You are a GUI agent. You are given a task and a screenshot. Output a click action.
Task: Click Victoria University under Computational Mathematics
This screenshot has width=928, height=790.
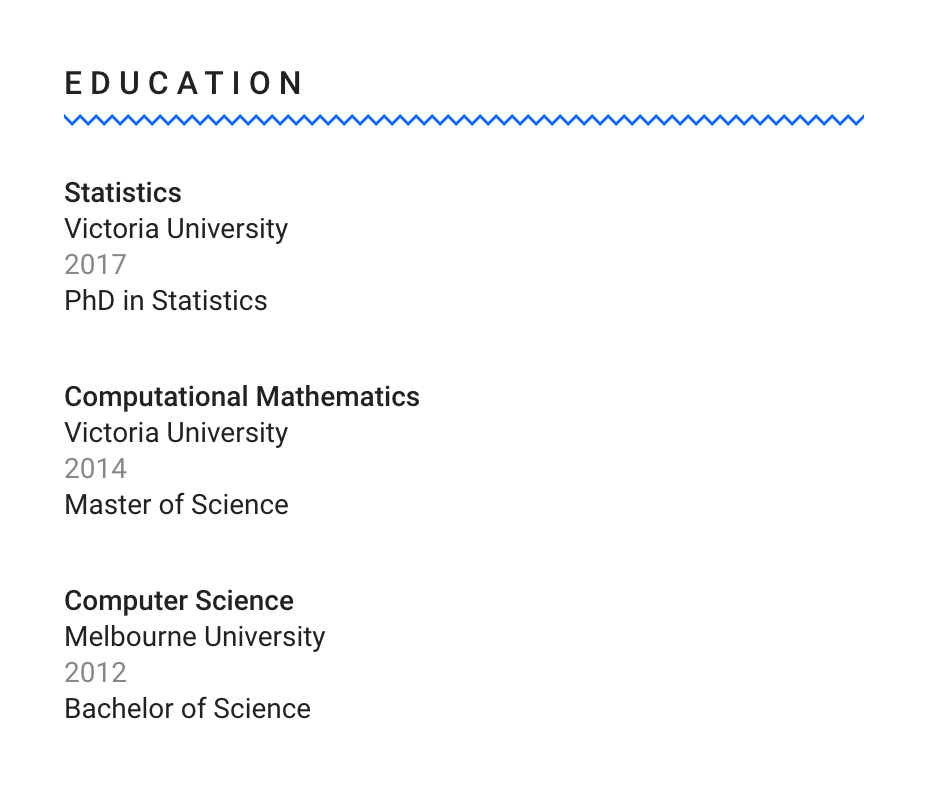[x=176, y=434]
